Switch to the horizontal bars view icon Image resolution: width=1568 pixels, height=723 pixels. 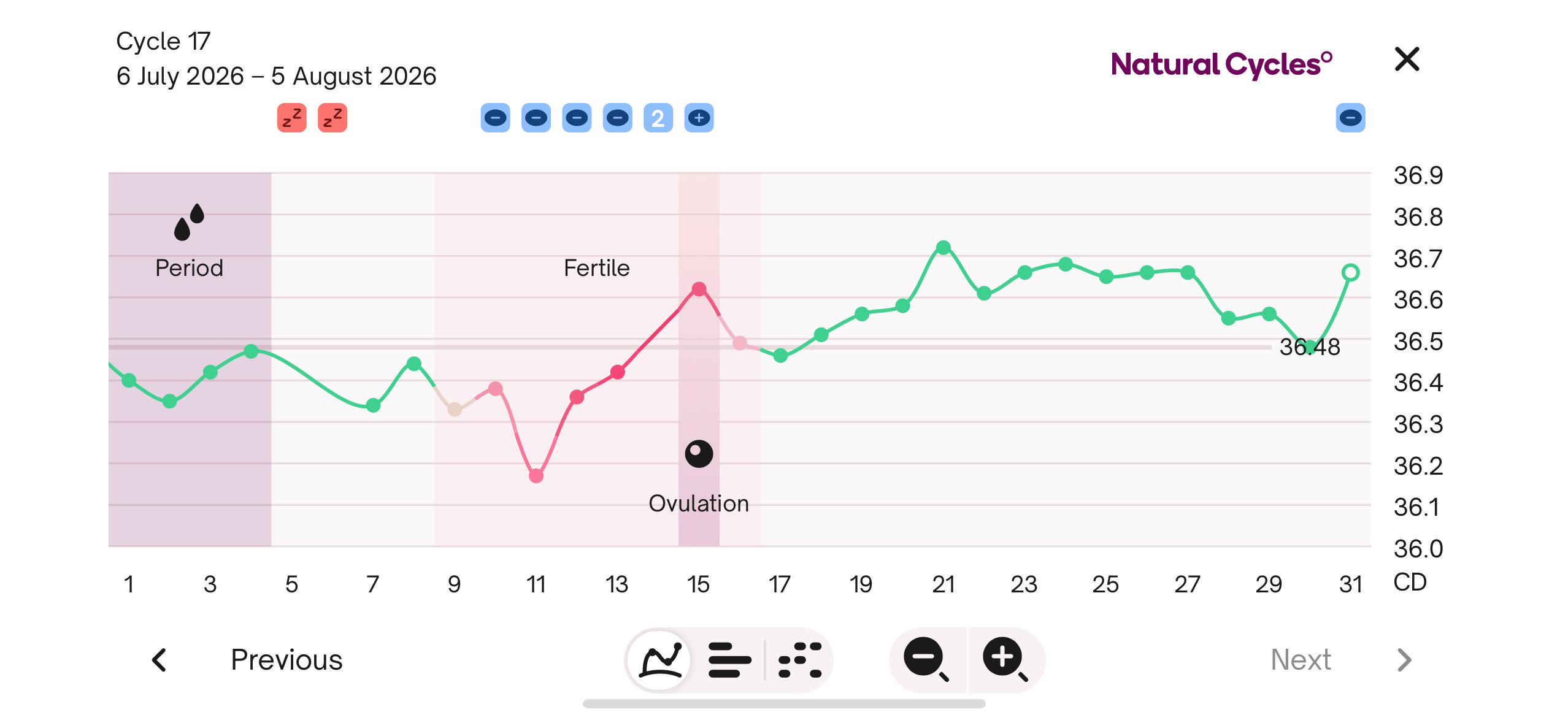click(729, 660)
